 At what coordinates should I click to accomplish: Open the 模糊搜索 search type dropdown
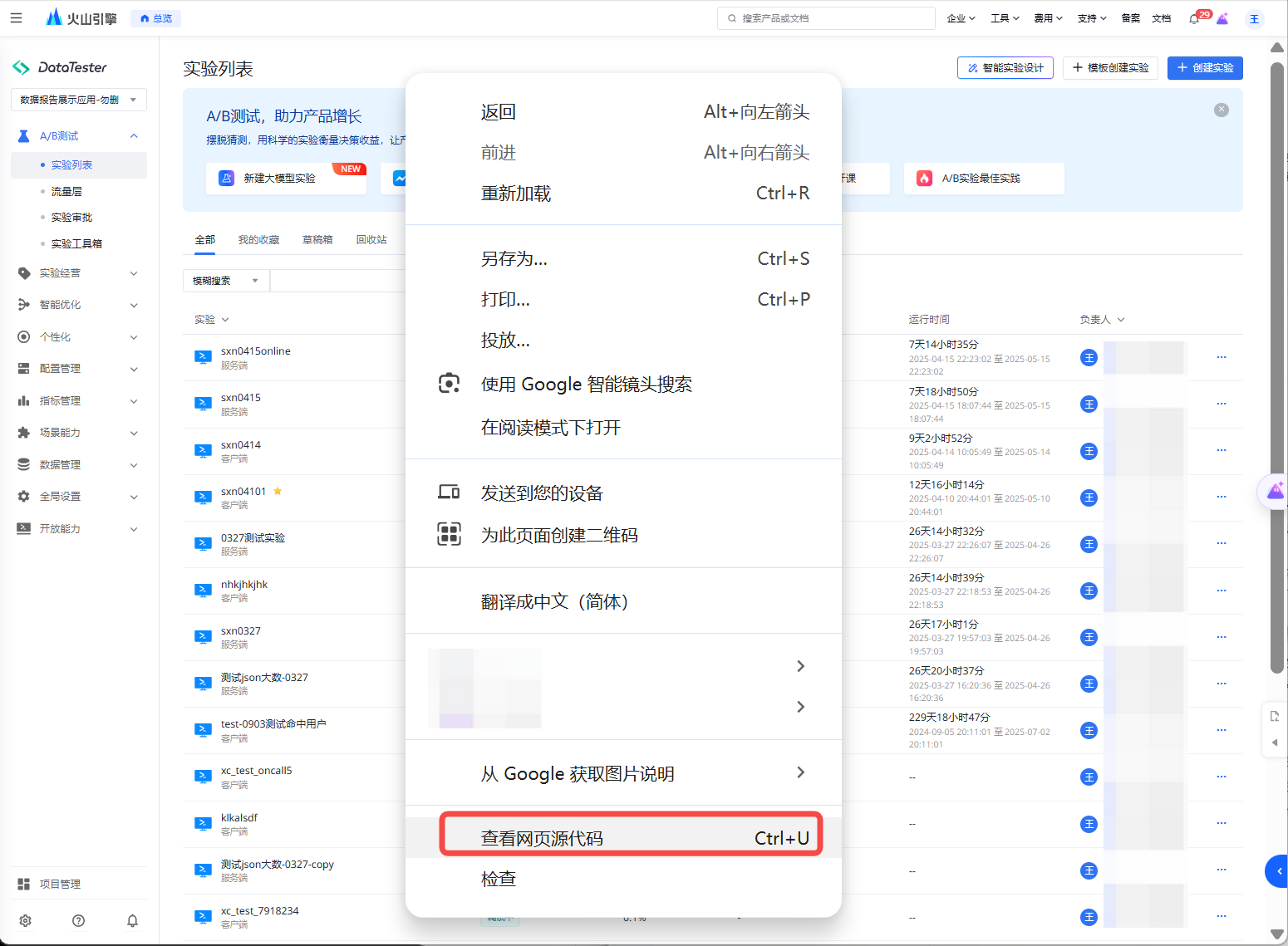(225, 281)
